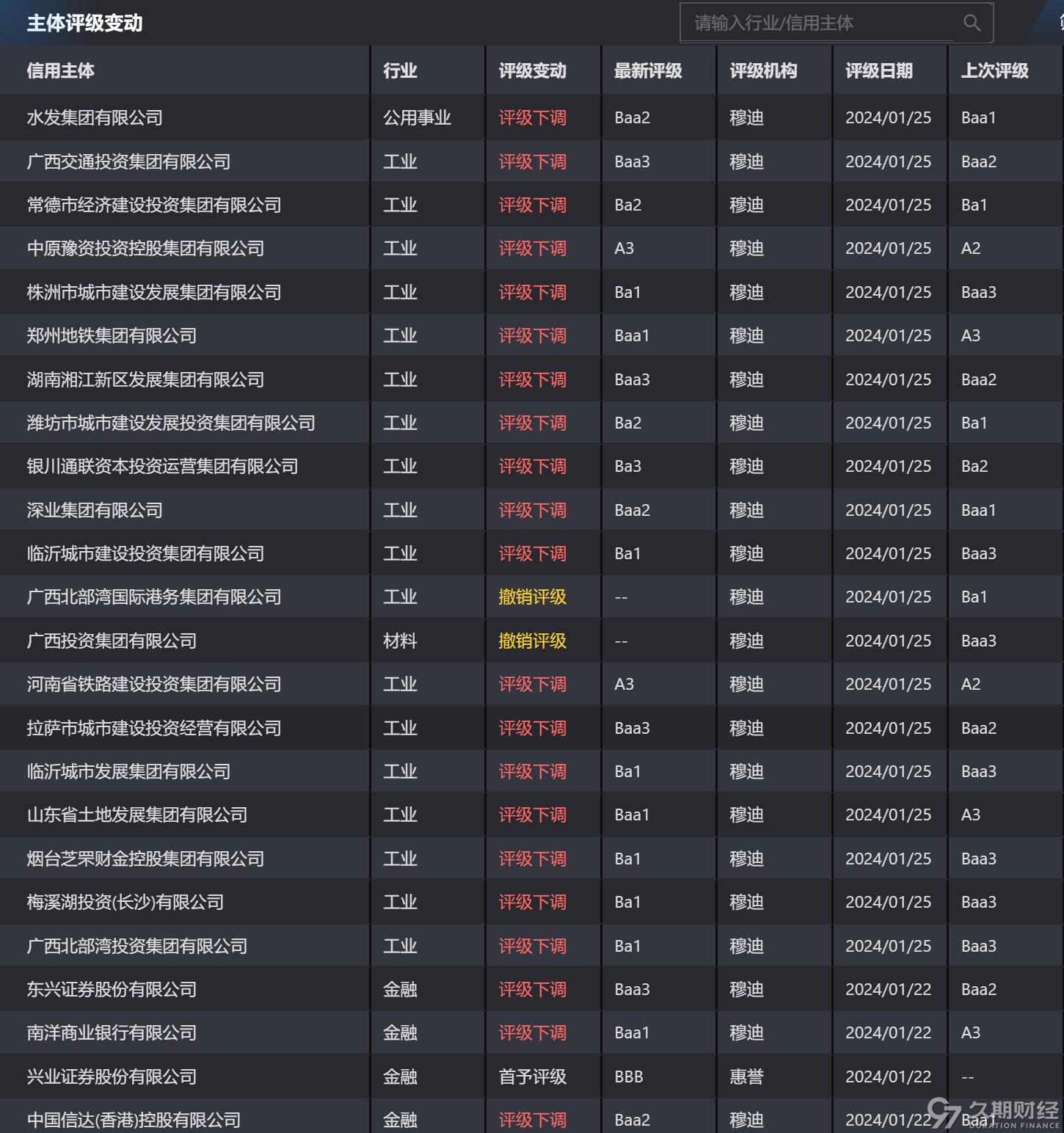The image size is (1064, 1133).
Task: Click latest rating Baa1 for 山东省土地发展集团
Action: point(632,815)
